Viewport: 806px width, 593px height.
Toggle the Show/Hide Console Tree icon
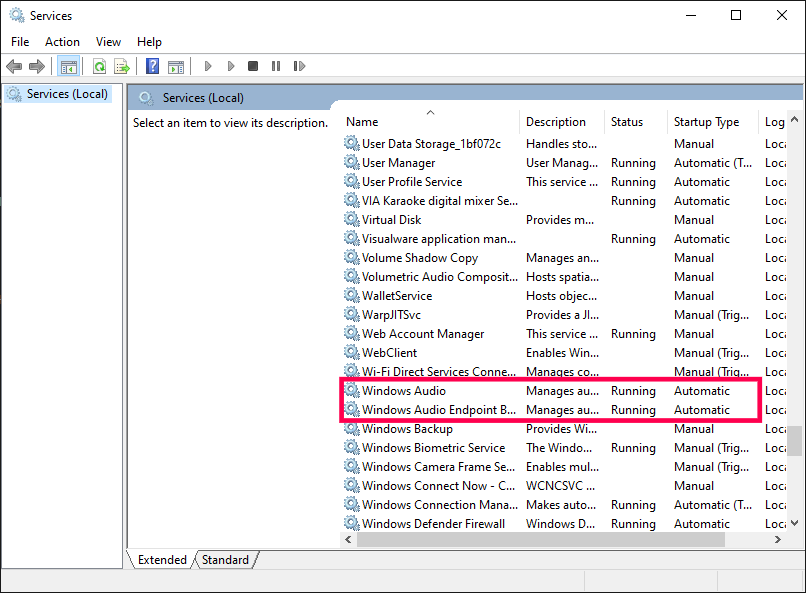coord(68,67)
